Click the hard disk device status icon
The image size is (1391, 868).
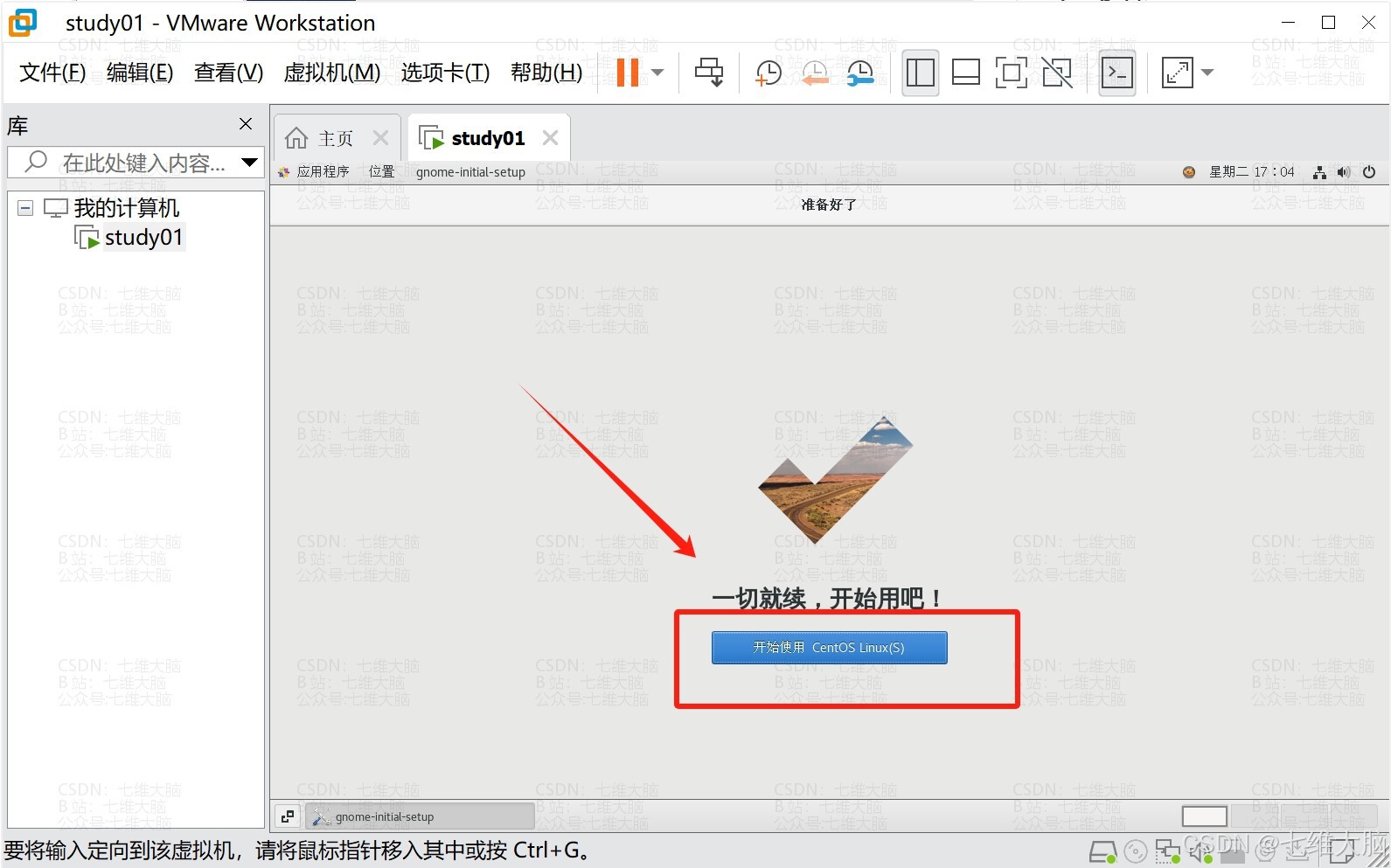[x=1103, y=851]
